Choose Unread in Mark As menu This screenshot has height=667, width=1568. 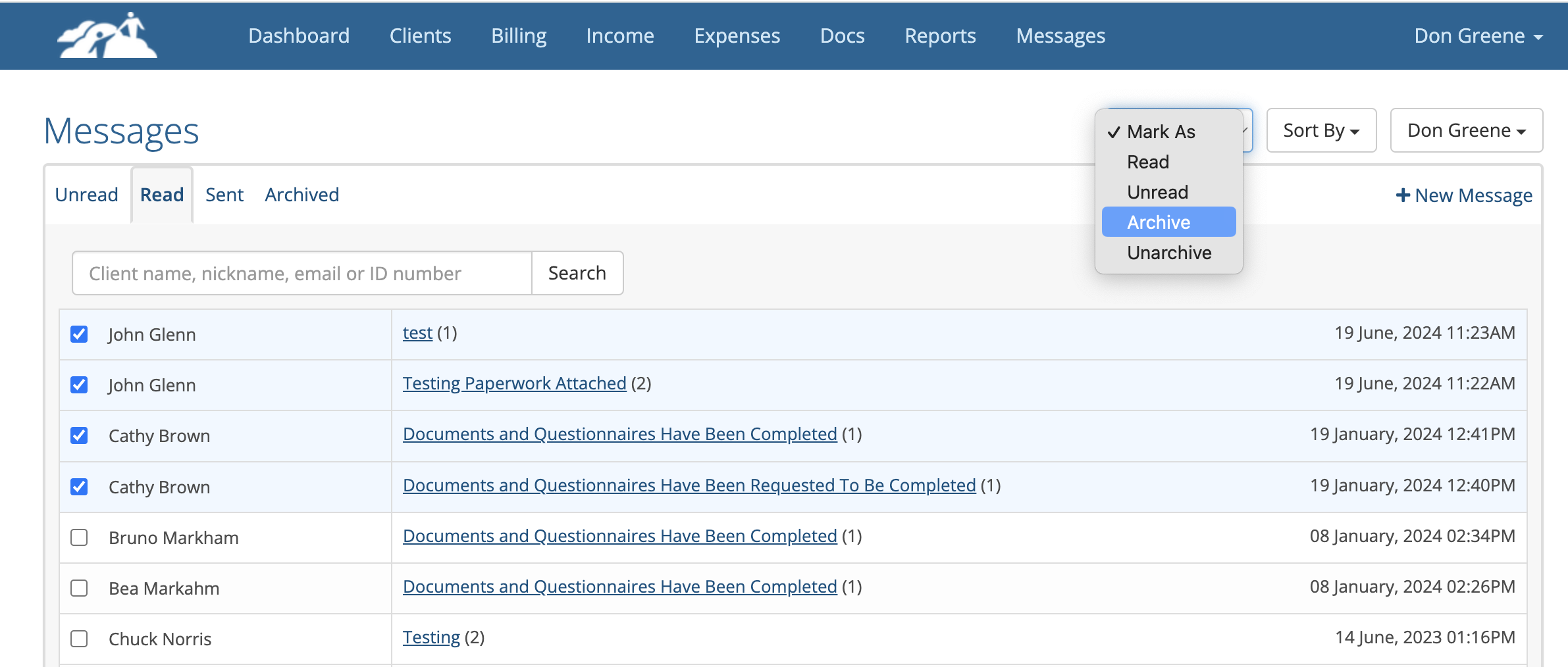[1168, 192]
